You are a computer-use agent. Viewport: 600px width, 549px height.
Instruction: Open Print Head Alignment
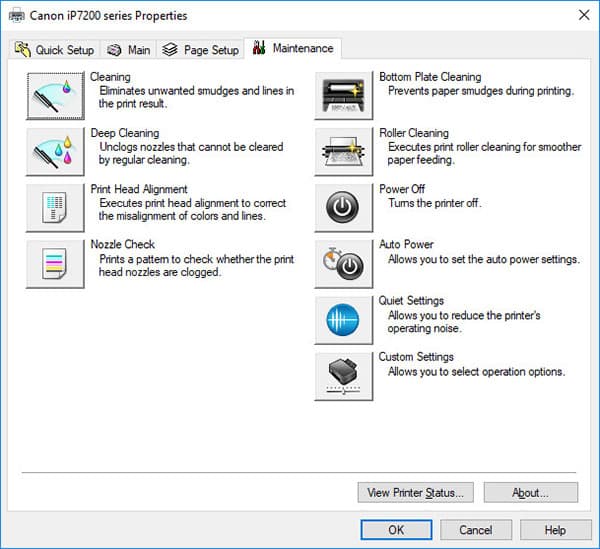click(x=55, y=208)
